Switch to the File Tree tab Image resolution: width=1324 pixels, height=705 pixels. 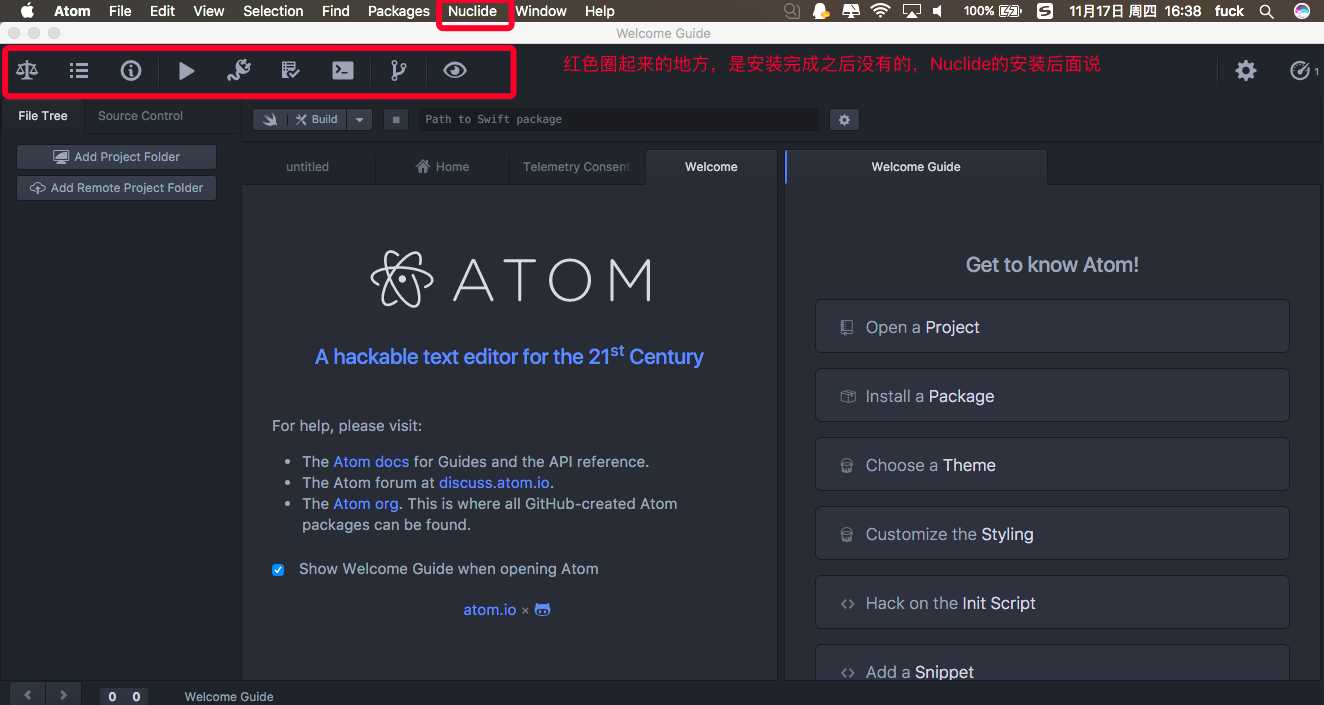(x=43, y=116)
